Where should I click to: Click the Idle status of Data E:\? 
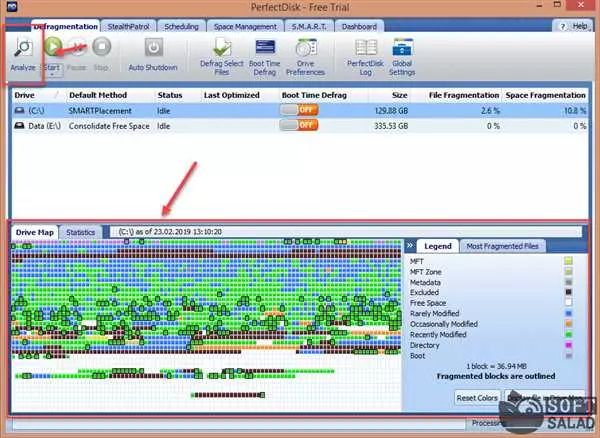click(x=163, y=126)
